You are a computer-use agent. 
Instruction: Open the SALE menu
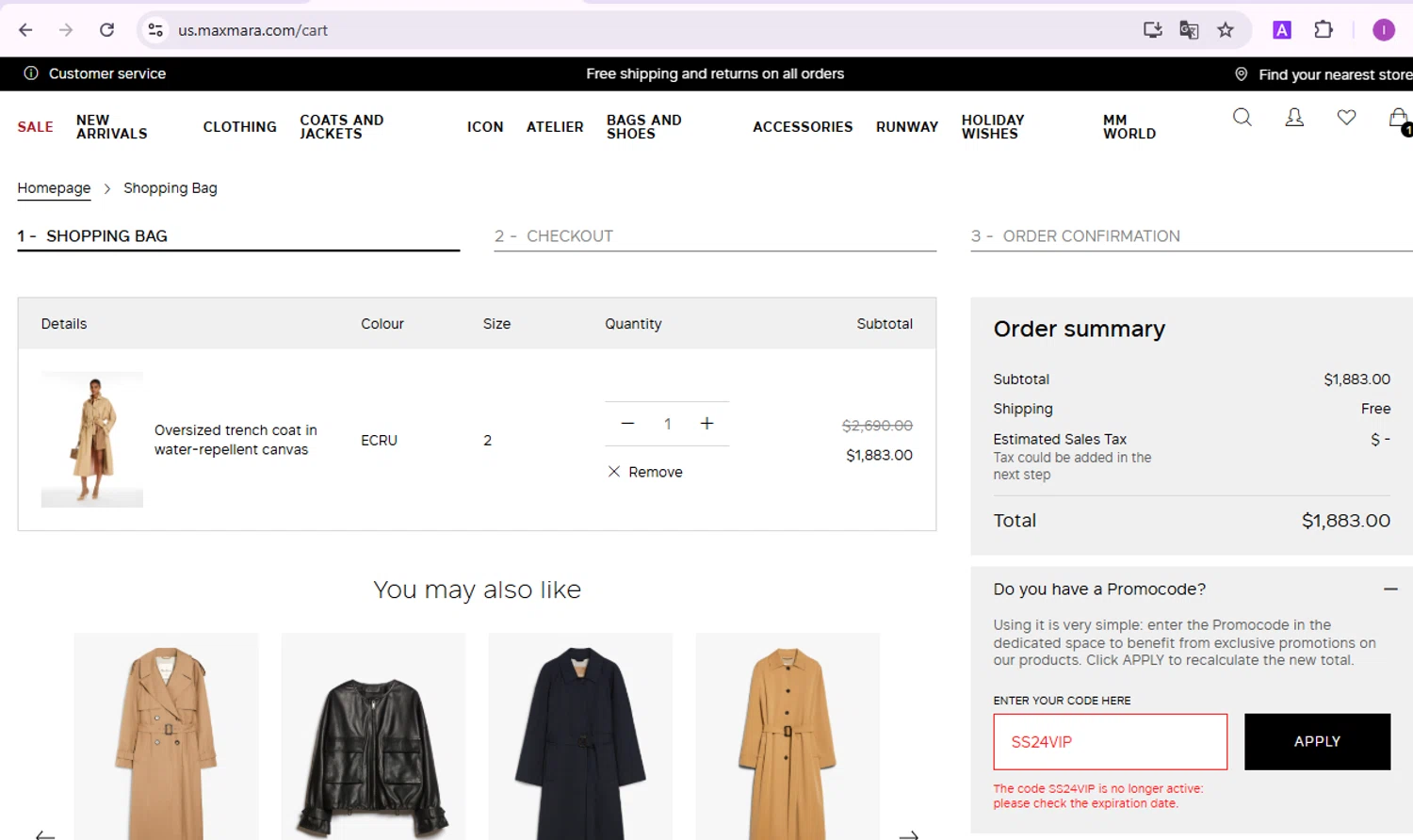coord(36,127)
